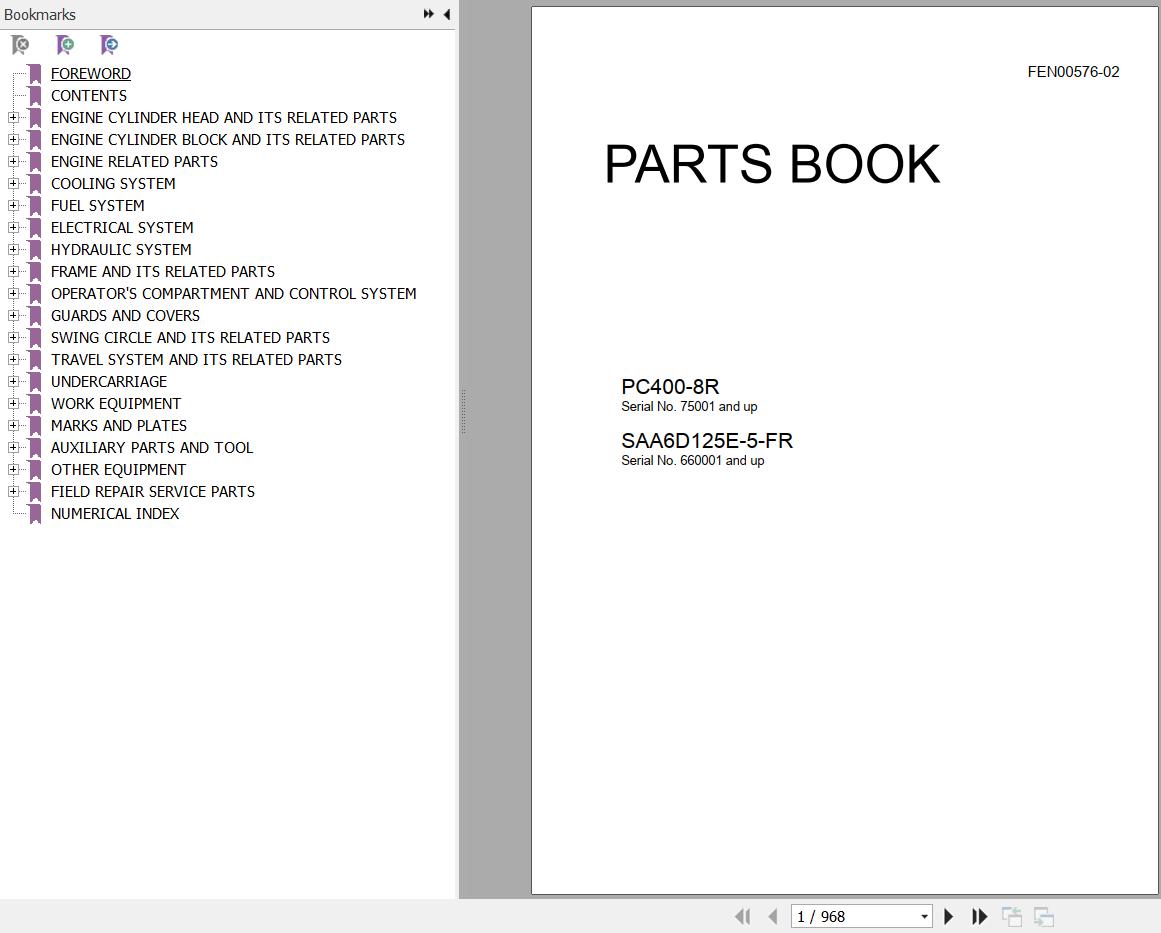Expand ENGINE CYLINDER BLOCK AND ITS RELATED PARTS

[x=13, y=140]
